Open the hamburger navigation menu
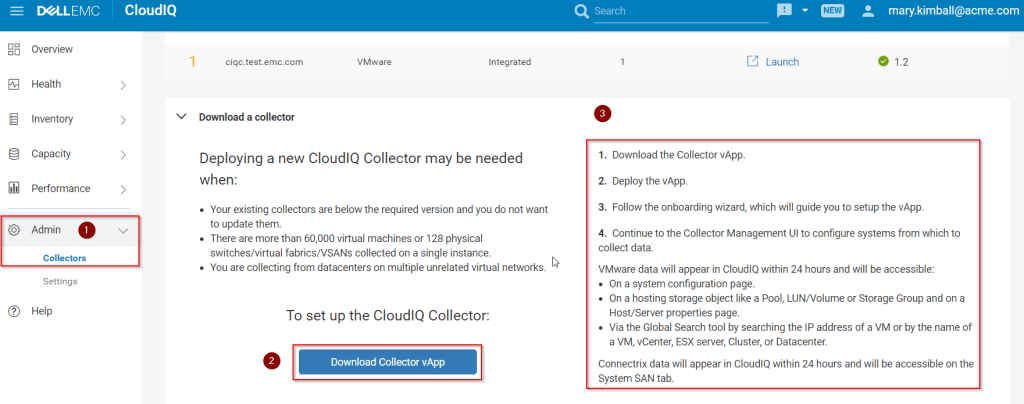Image resolution: width=1024 pixels, height=404 pixels. point(16,11)
